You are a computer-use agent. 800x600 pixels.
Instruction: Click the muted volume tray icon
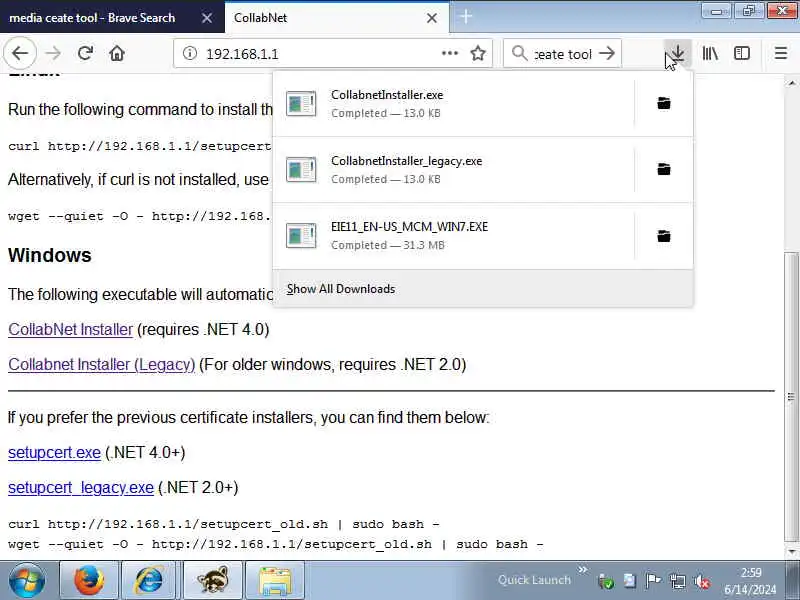(x=702, y=581)
